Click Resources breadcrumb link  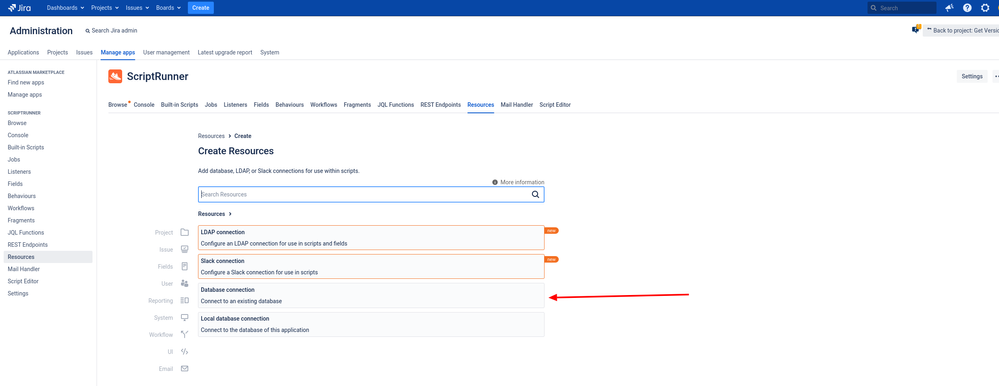point(211,136)
